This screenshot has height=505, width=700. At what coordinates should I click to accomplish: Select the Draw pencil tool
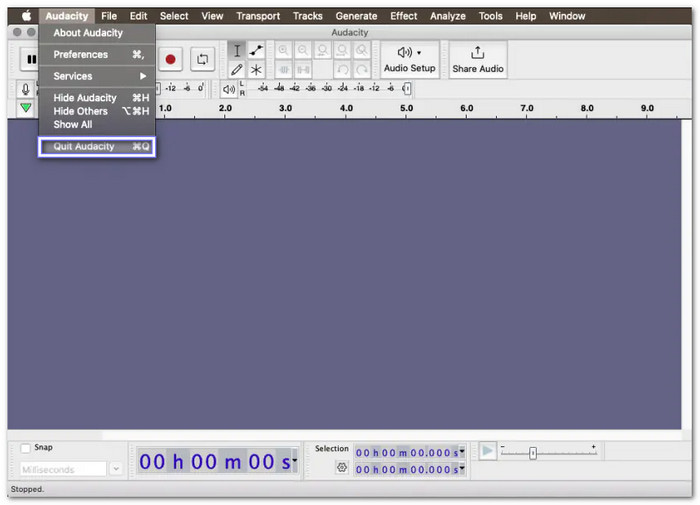pos(237,70)
